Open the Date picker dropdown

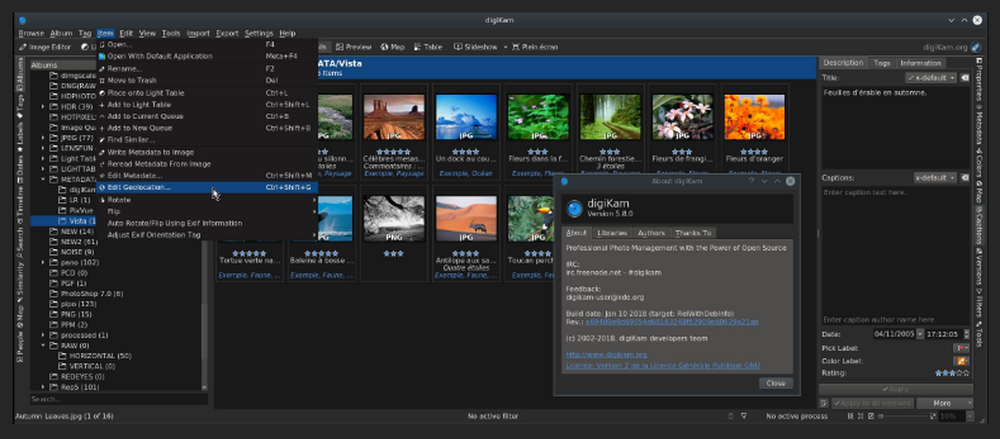tap(920, 334)
